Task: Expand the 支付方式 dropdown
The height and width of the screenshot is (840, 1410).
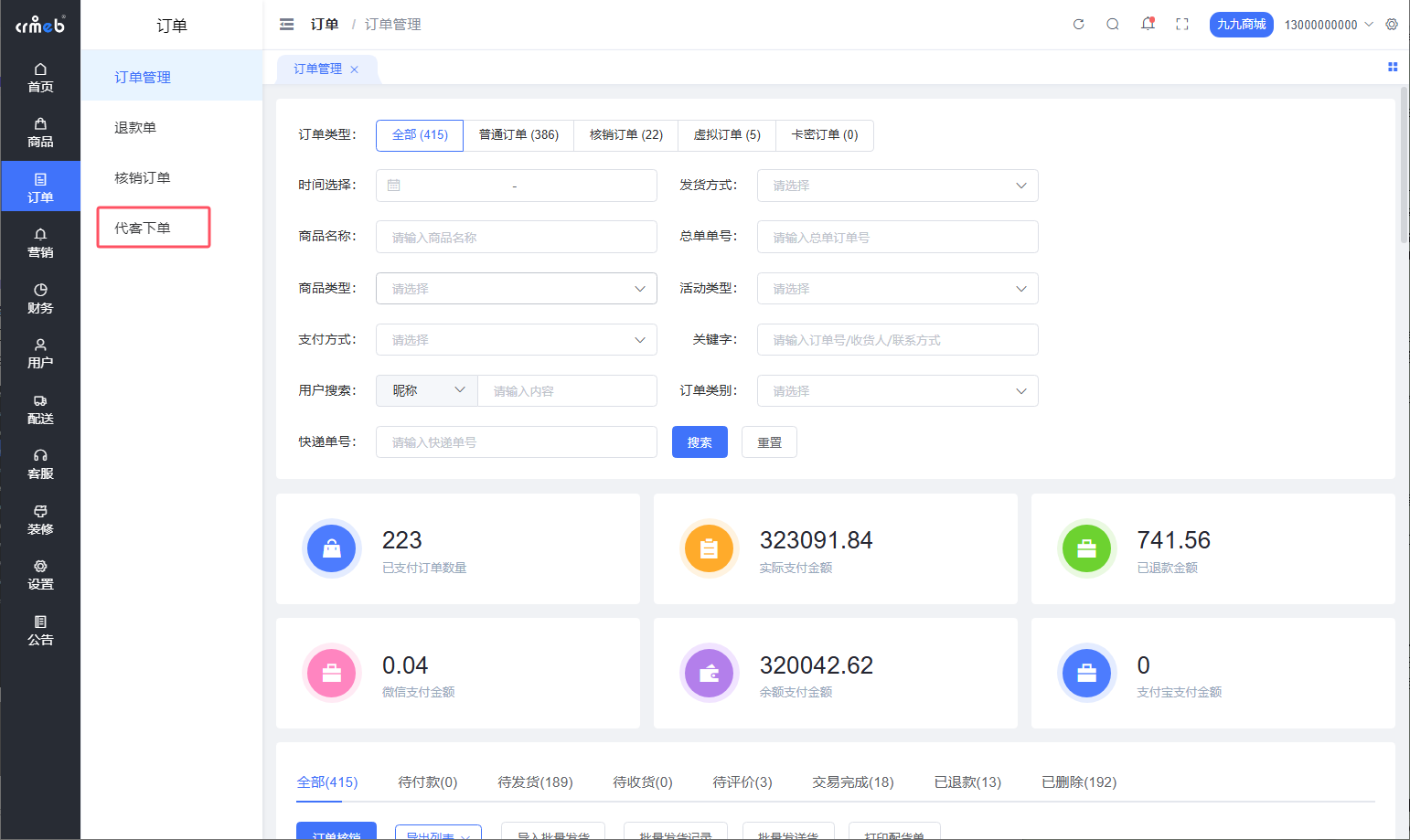Action: [x=517, y=340]
